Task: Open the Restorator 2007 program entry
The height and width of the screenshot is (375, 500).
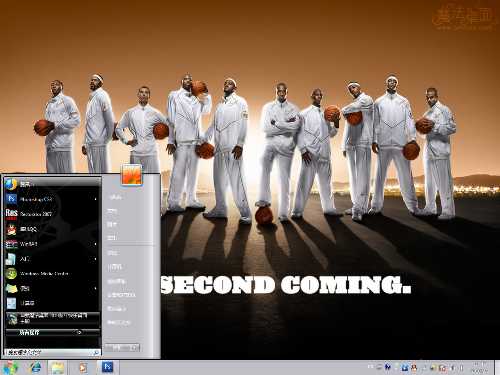Action: pyautogui.click(x=52, y=214)
